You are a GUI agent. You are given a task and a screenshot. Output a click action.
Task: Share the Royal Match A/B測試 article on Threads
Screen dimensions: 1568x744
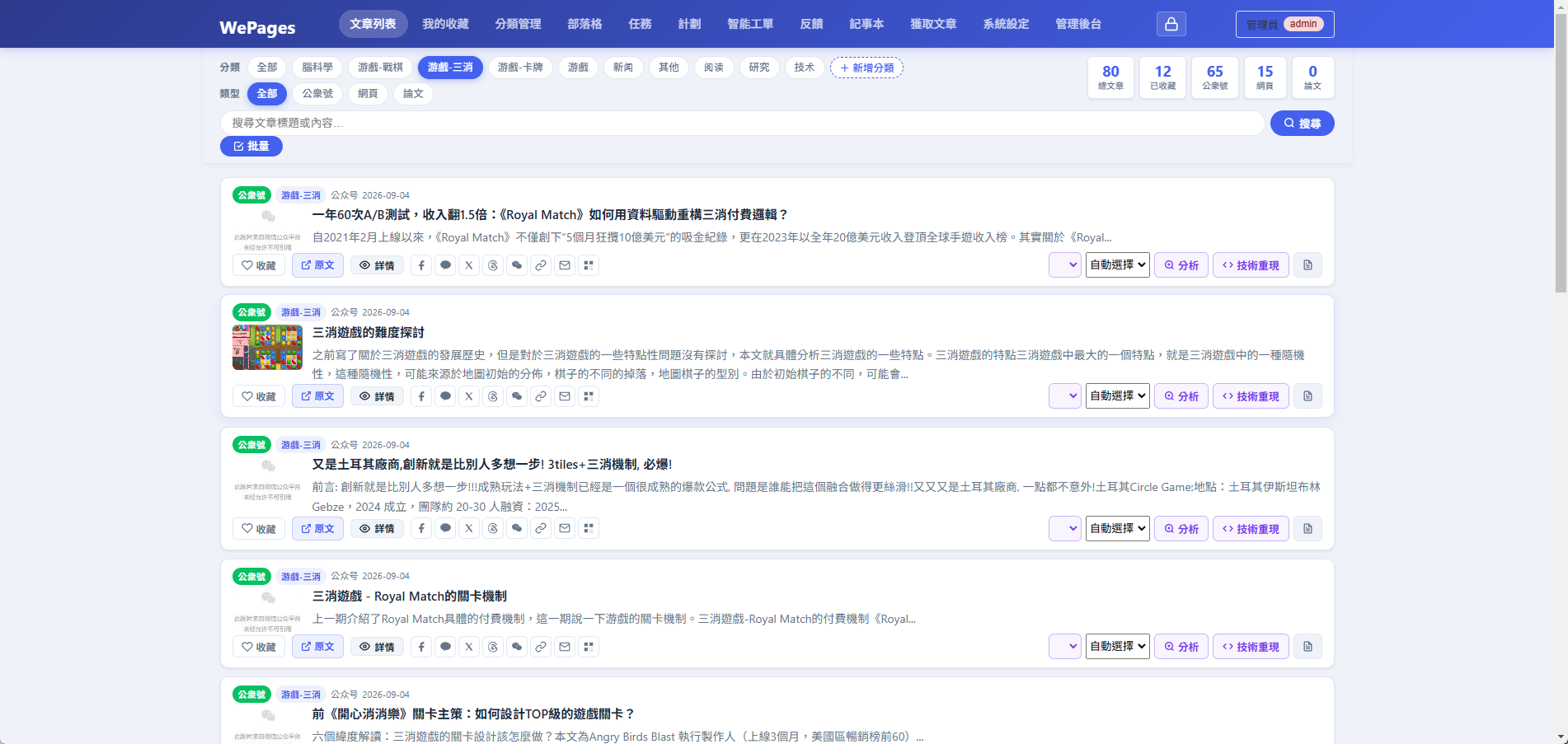[493, 265]
